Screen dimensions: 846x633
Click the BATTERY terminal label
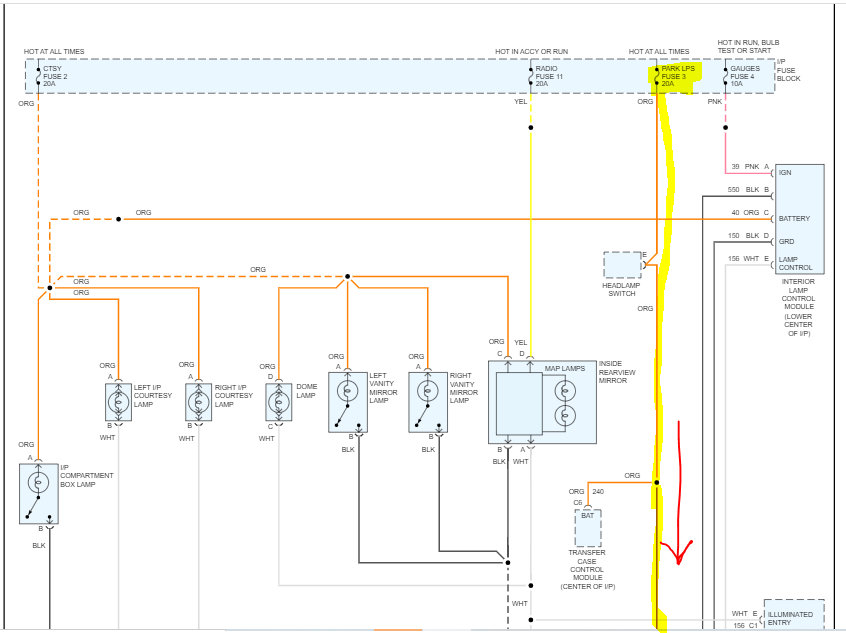(794, 219)
